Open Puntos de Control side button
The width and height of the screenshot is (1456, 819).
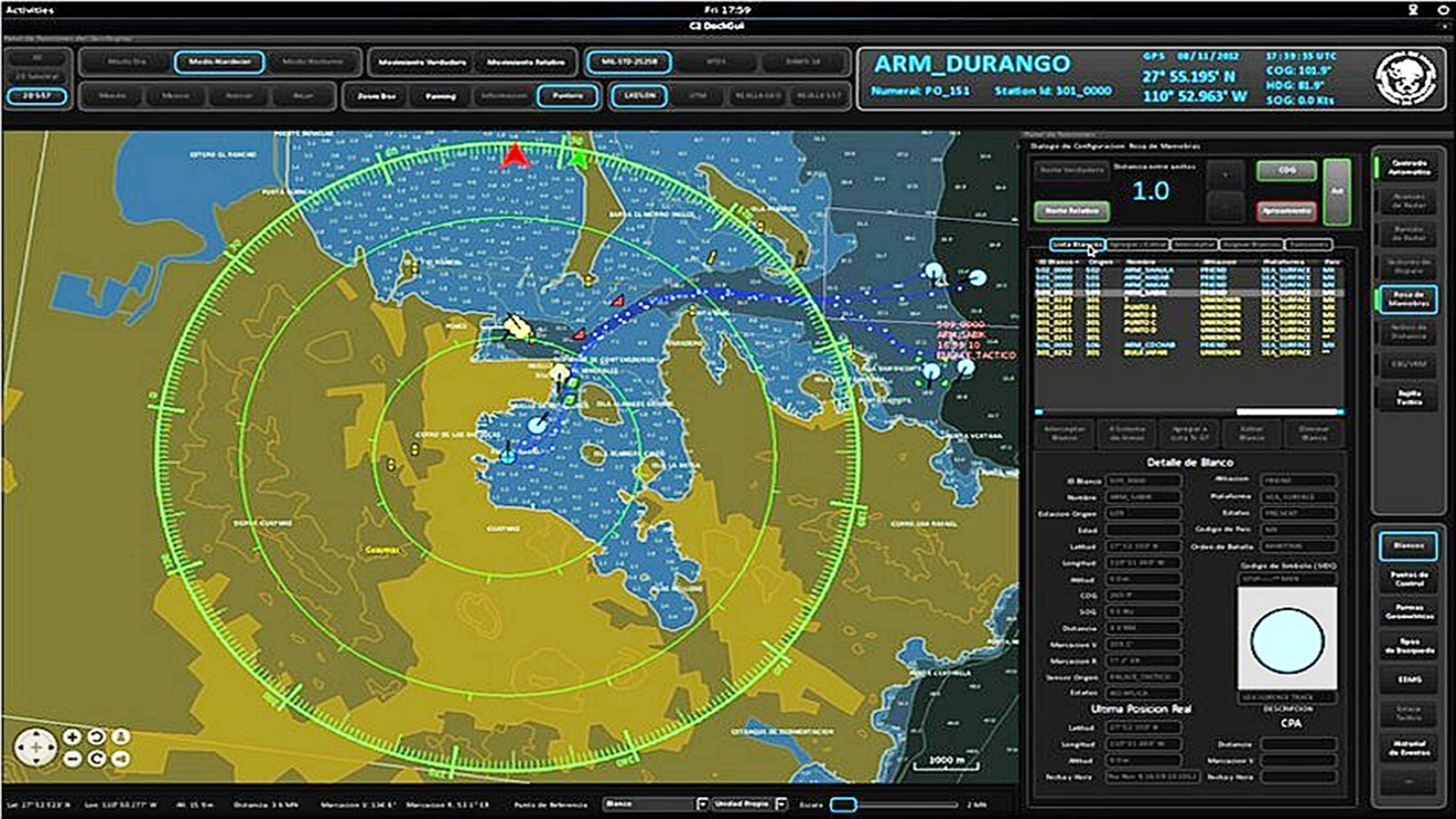1409,579
